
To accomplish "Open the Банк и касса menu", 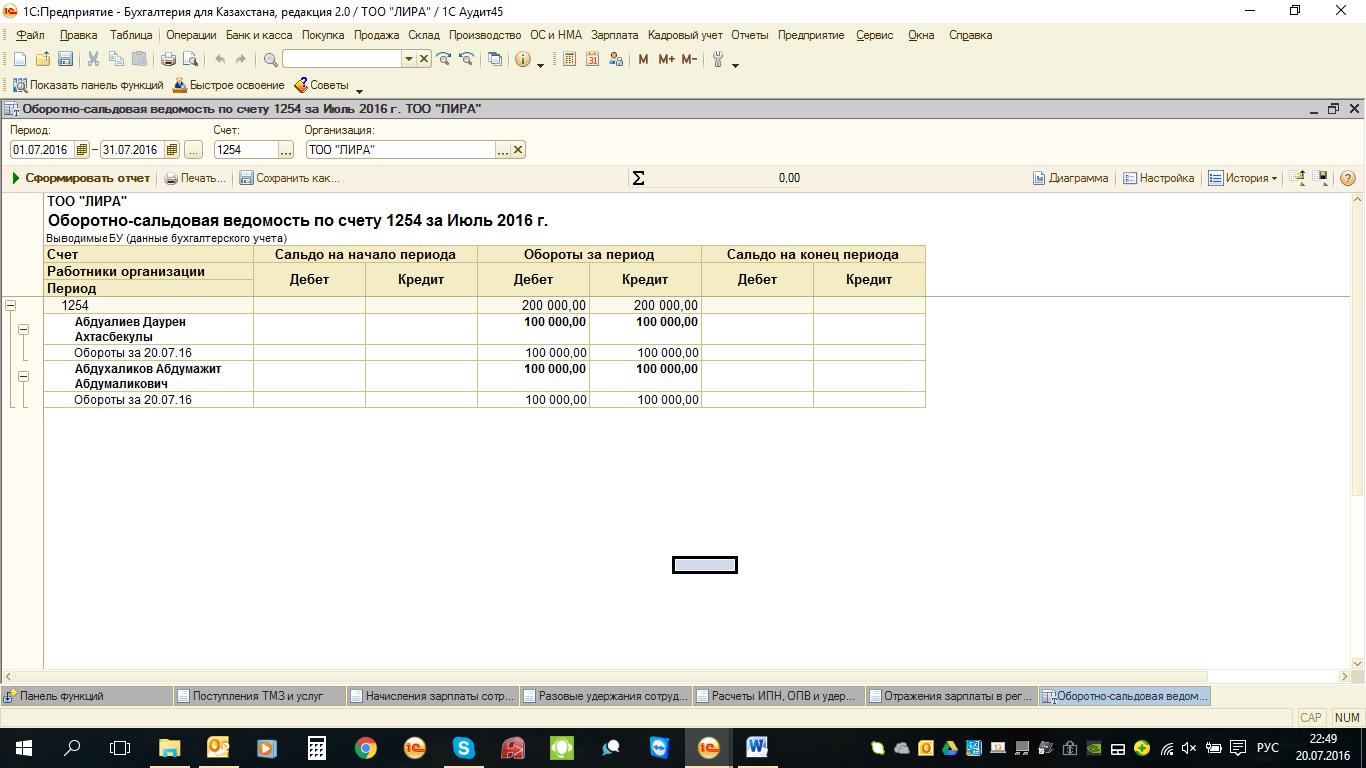I will (259, 35).
